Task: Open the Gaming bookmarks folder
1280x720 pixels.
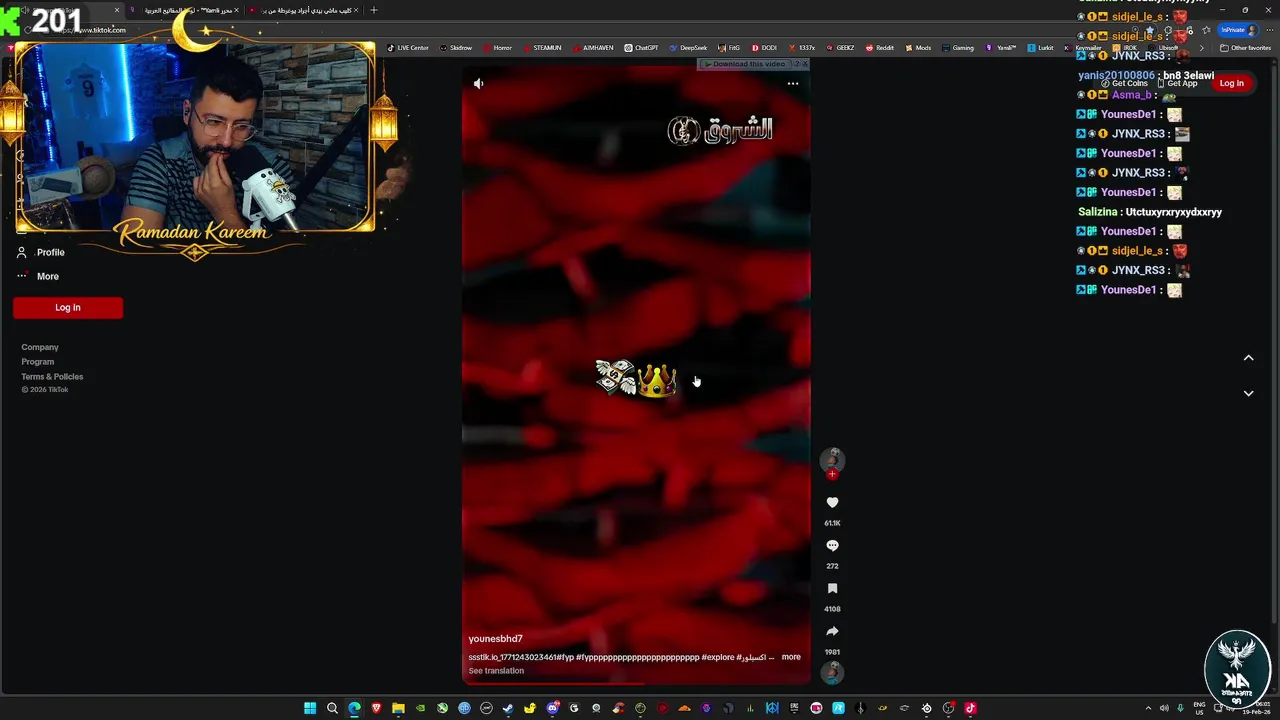Action: click(x=958, y=48)
